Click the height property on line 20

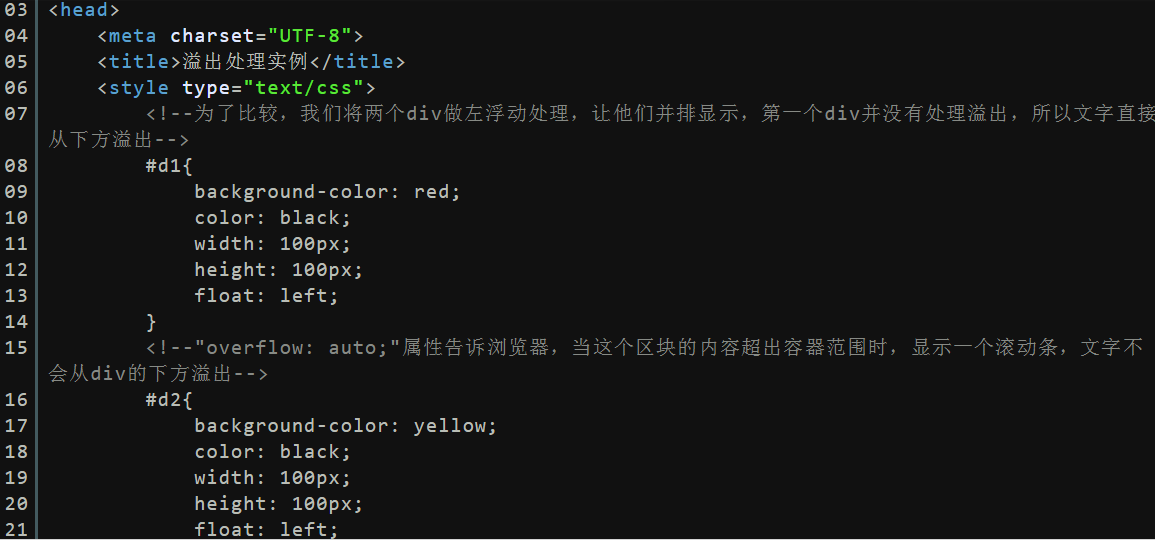pyautogui.click(x=230, y=504)
